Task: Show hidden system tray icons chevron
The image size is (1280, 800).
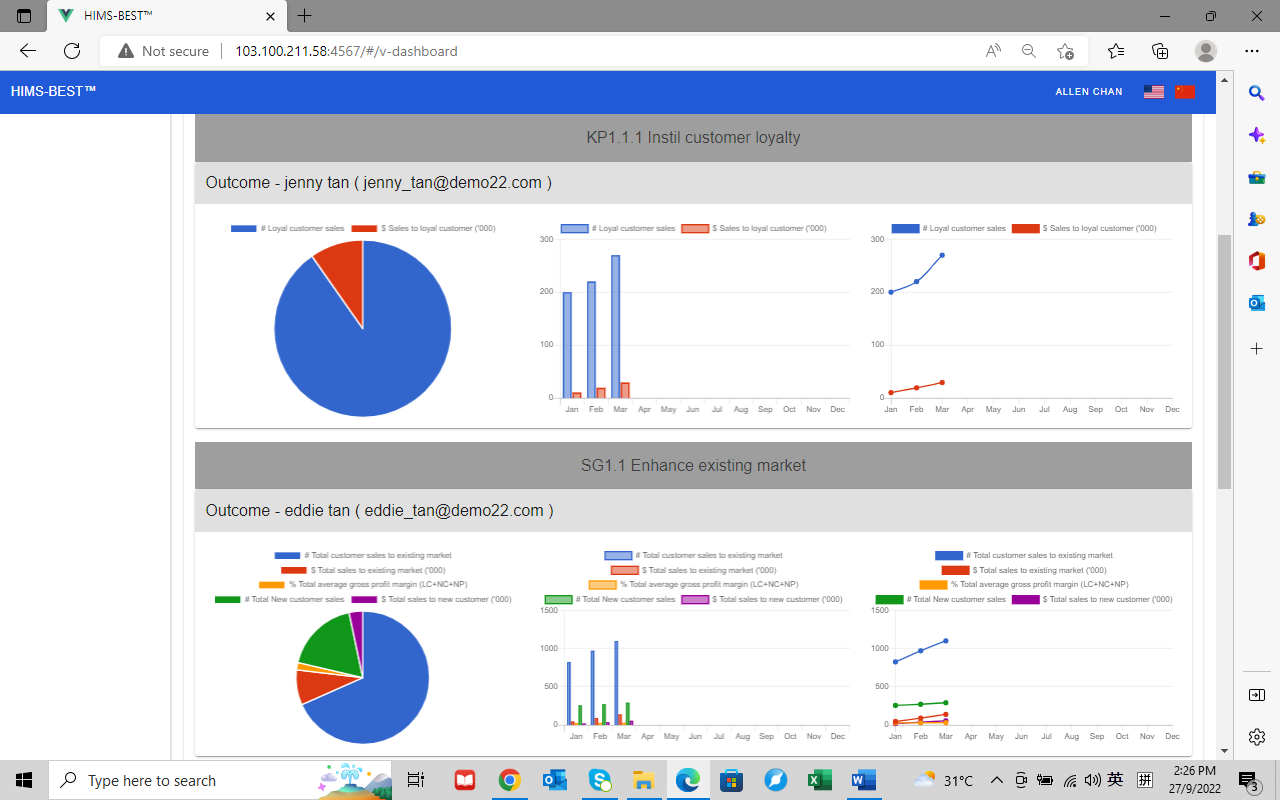Action: click(x=996, y=780)
